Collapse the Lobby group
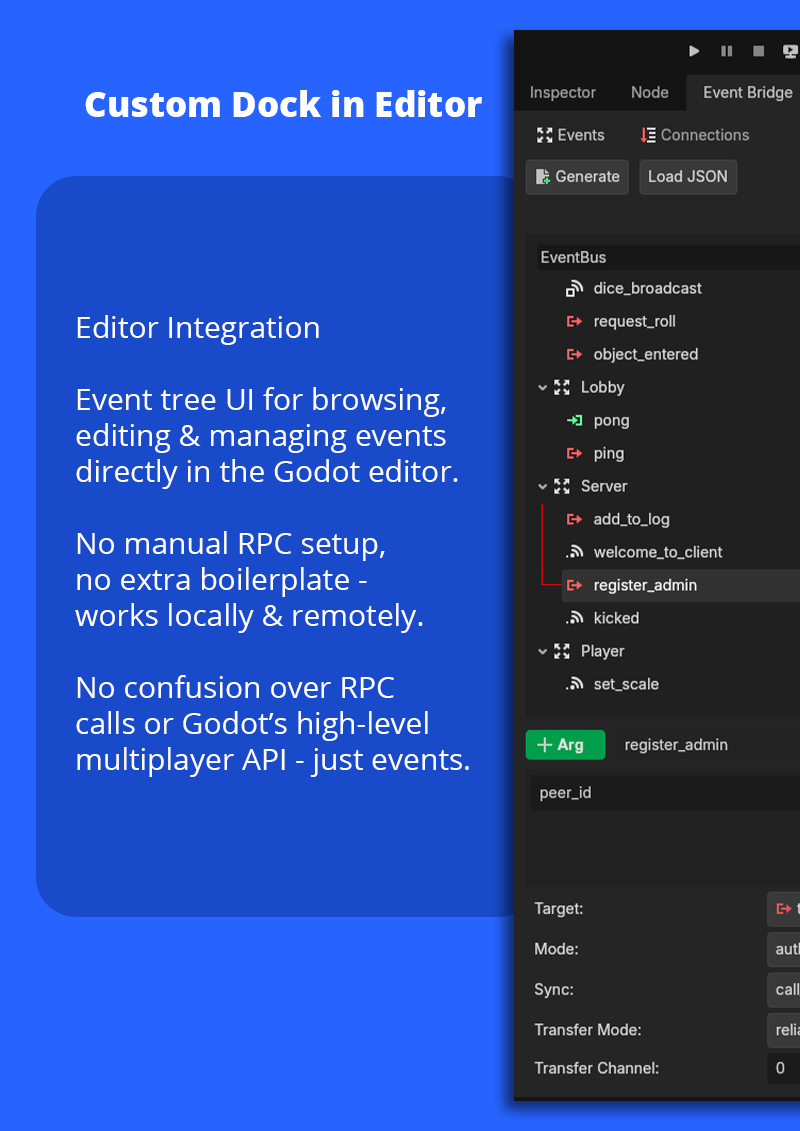This screenshot has height=1131, width=800. (x=542, y=387)
